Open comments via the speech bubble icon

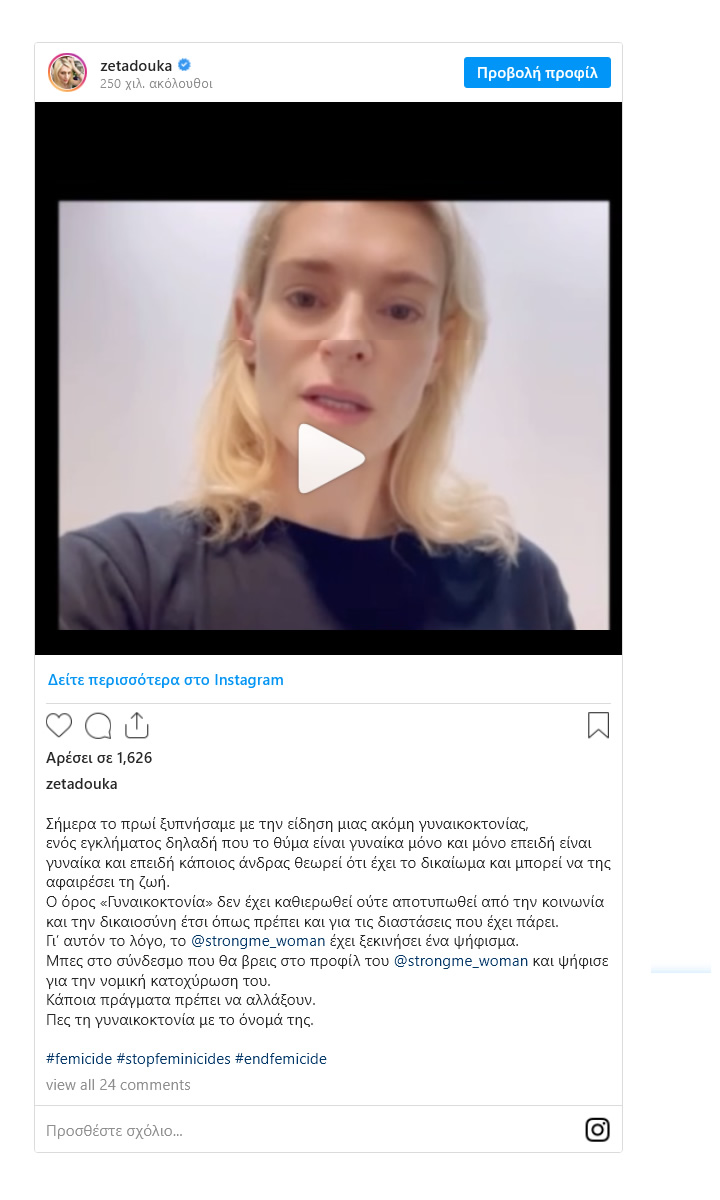[x=98, y=726]
